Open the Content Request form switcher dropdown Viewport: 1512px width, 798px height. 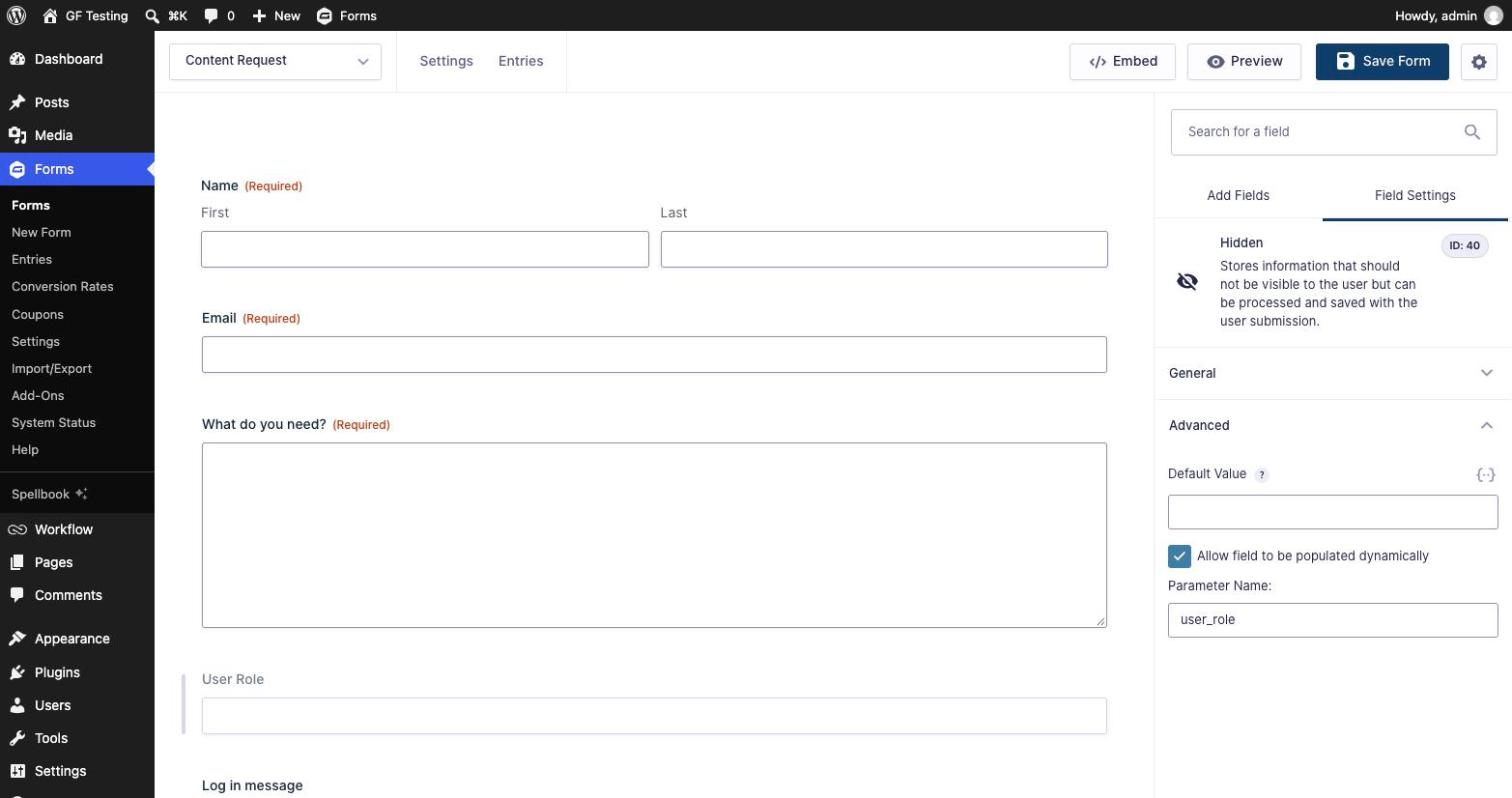click(275, 61)
